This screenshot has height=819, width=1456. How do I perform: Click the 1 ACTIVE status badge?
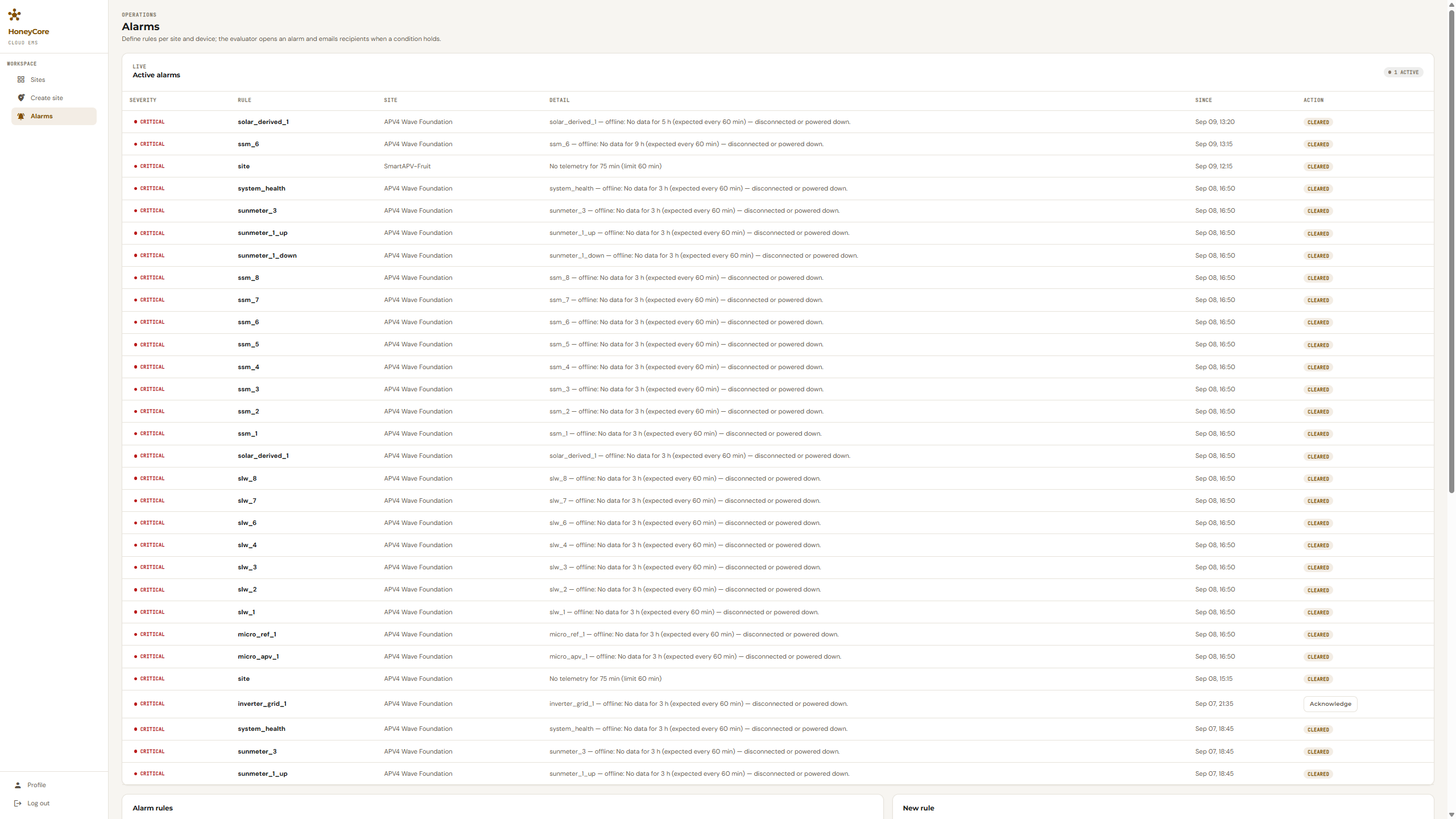click(x=1403, y=72)
